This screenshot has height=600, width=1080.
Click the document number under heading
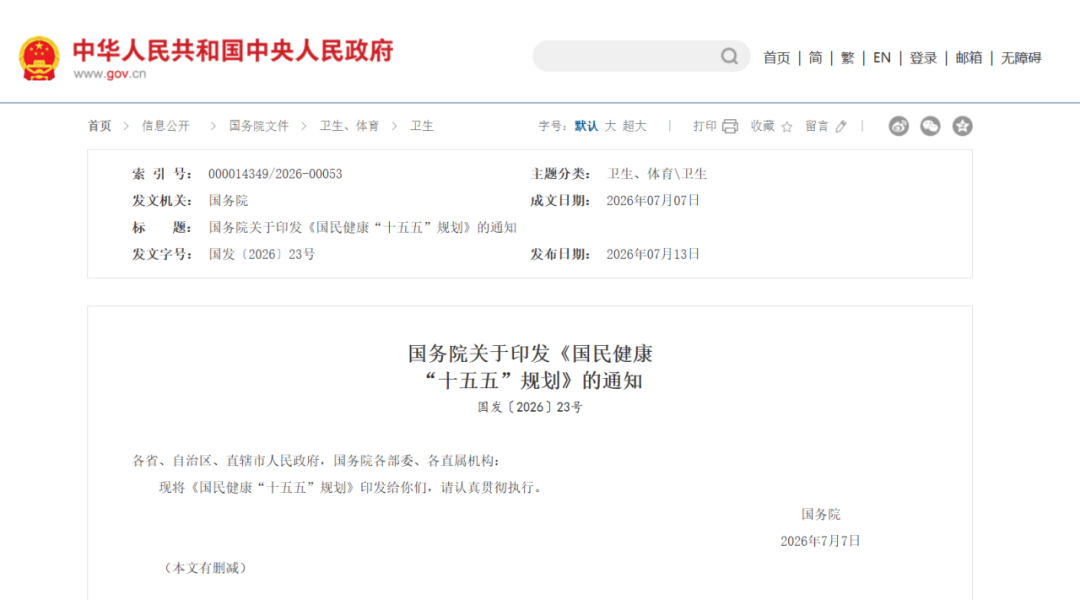coord(530,408)
